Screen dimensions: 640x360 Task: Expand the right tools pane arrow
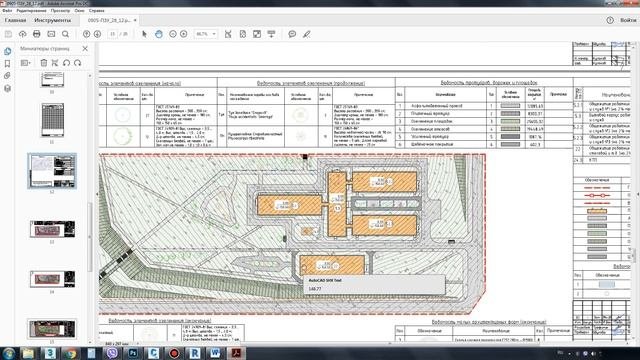pos(638,195)
